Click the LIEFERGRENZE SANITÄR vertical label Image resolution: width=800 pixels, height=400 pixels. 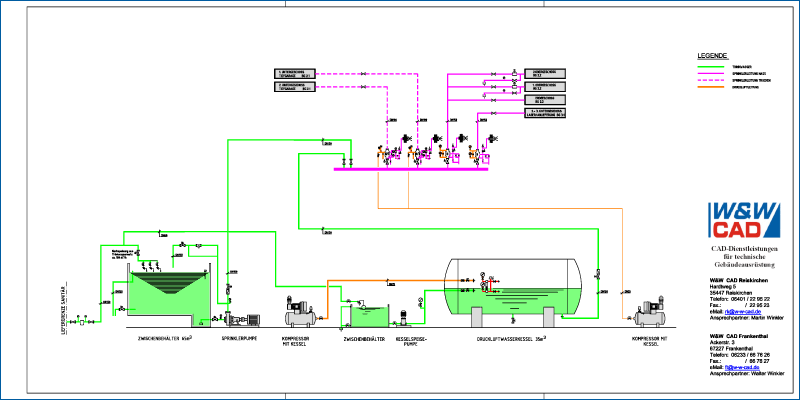click(x=63, y=309)
